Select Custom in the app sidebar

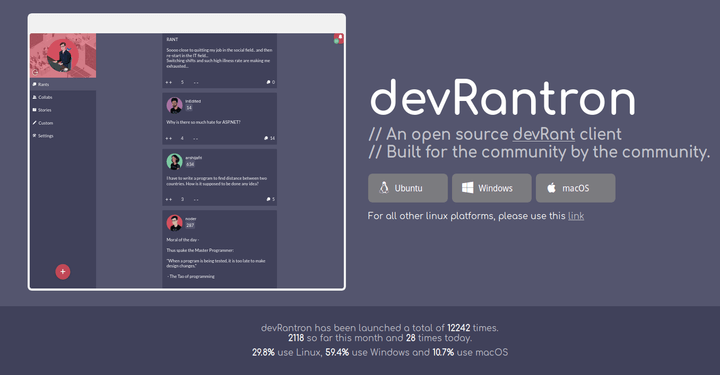(63, 123)
